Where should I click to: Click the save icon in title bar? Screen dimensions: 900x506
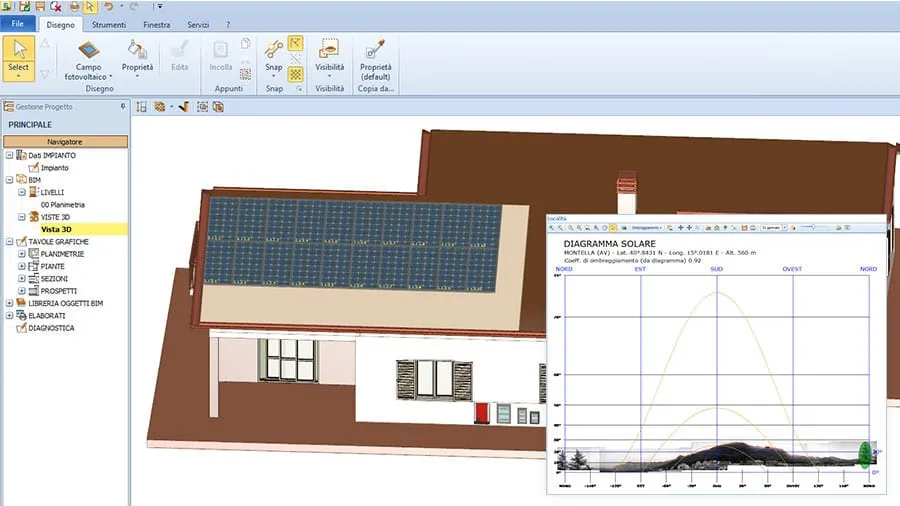pyautogui.click(x=24, y=7)
